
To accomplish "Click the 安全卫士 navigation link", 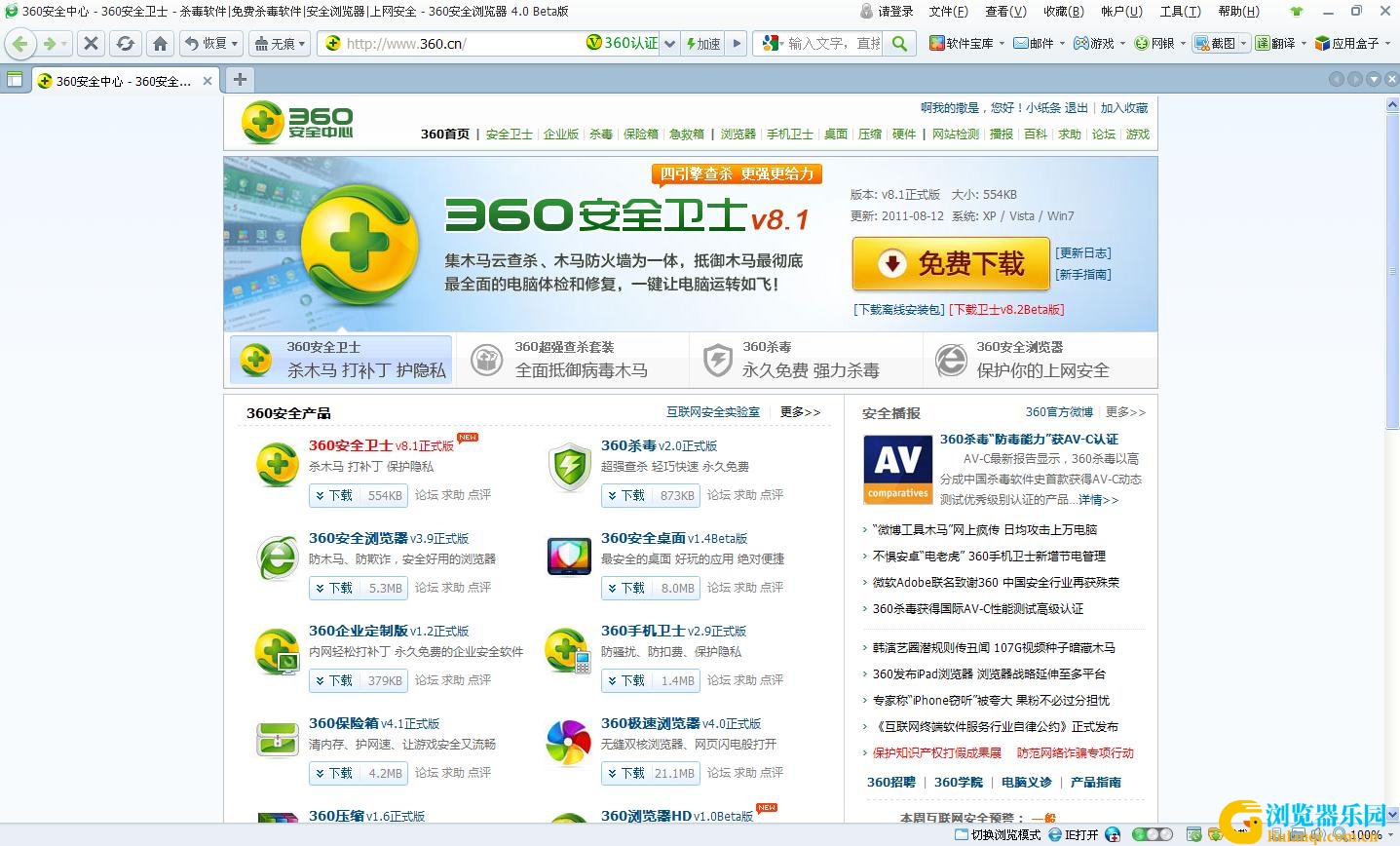I will 510,135.
